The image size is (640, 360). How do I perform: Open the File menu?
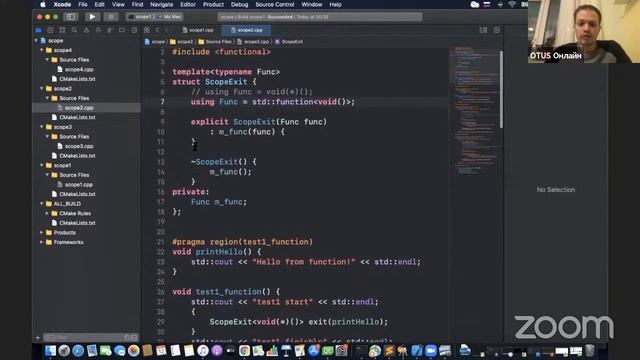pos(83,4)
